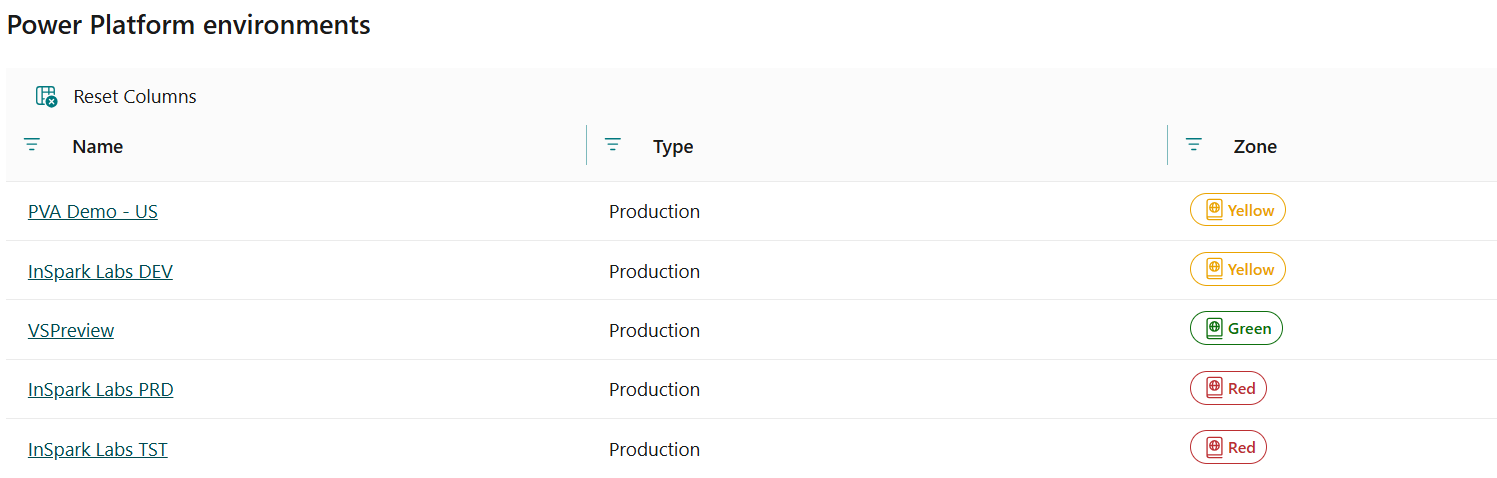Open the PVA Demo - US environment link
1497x478 pixels.
93,211
